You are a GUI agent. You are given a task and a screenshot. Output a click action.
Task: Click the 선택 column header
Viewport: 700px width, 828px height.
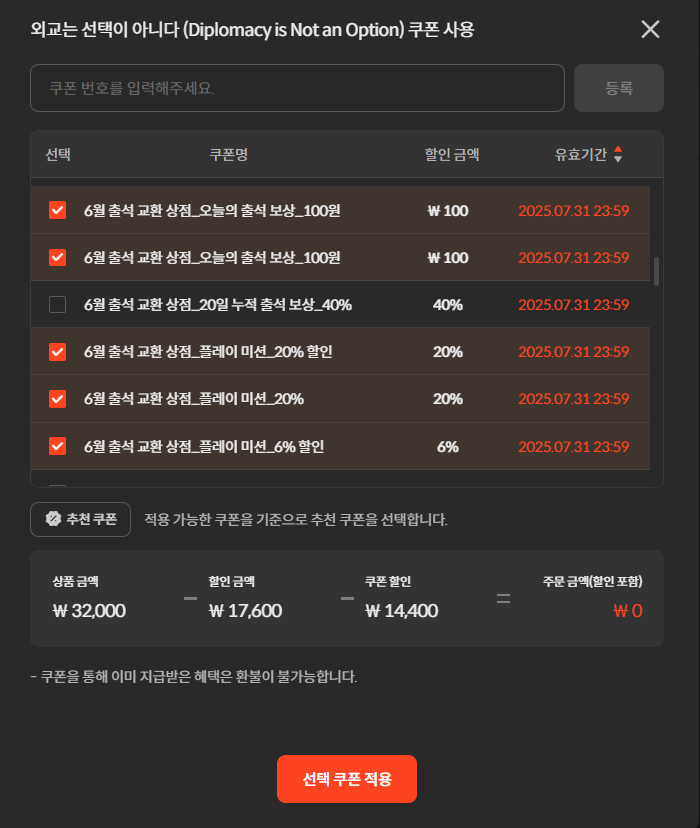pos(58,154)
